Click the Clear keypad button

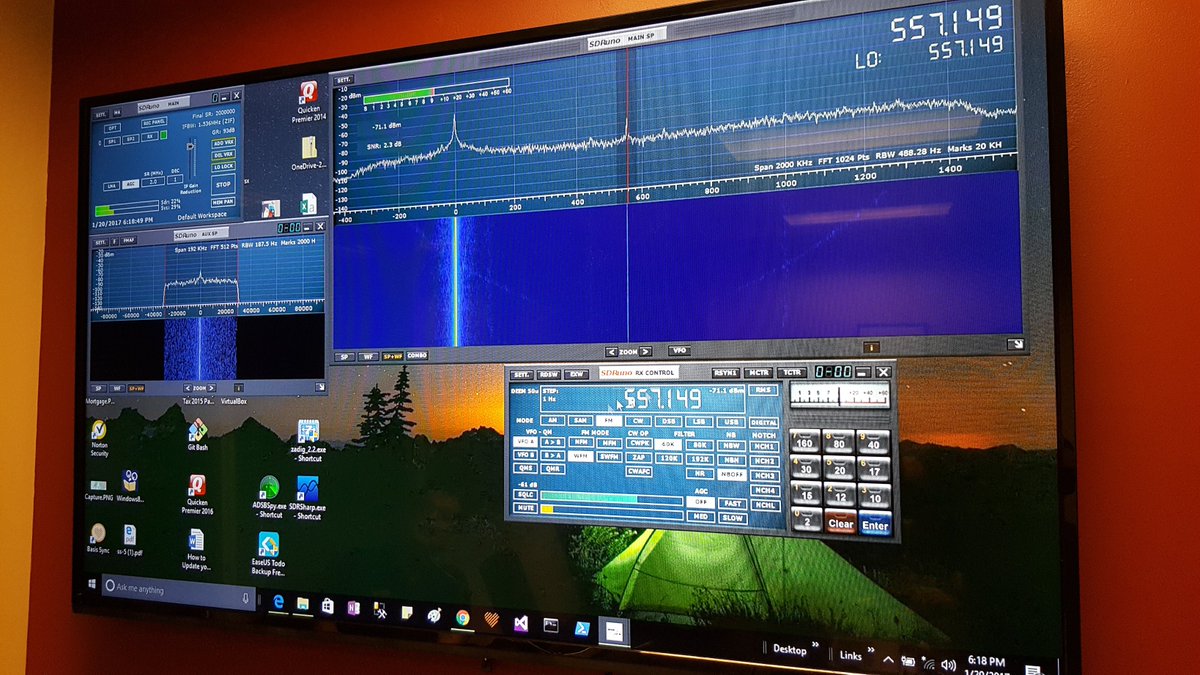(x=840, y=523)
